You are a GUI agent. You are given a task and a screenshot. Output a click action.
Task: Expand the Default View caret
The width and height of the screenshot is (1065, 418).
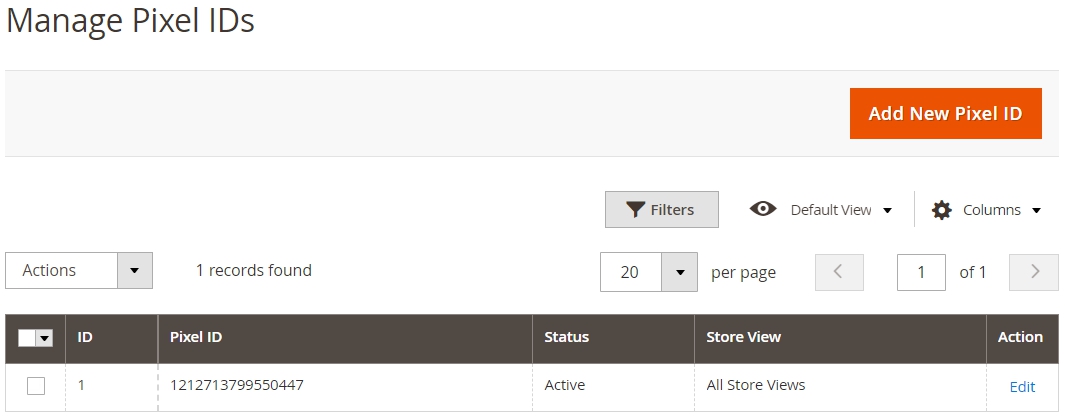point(887,211)
